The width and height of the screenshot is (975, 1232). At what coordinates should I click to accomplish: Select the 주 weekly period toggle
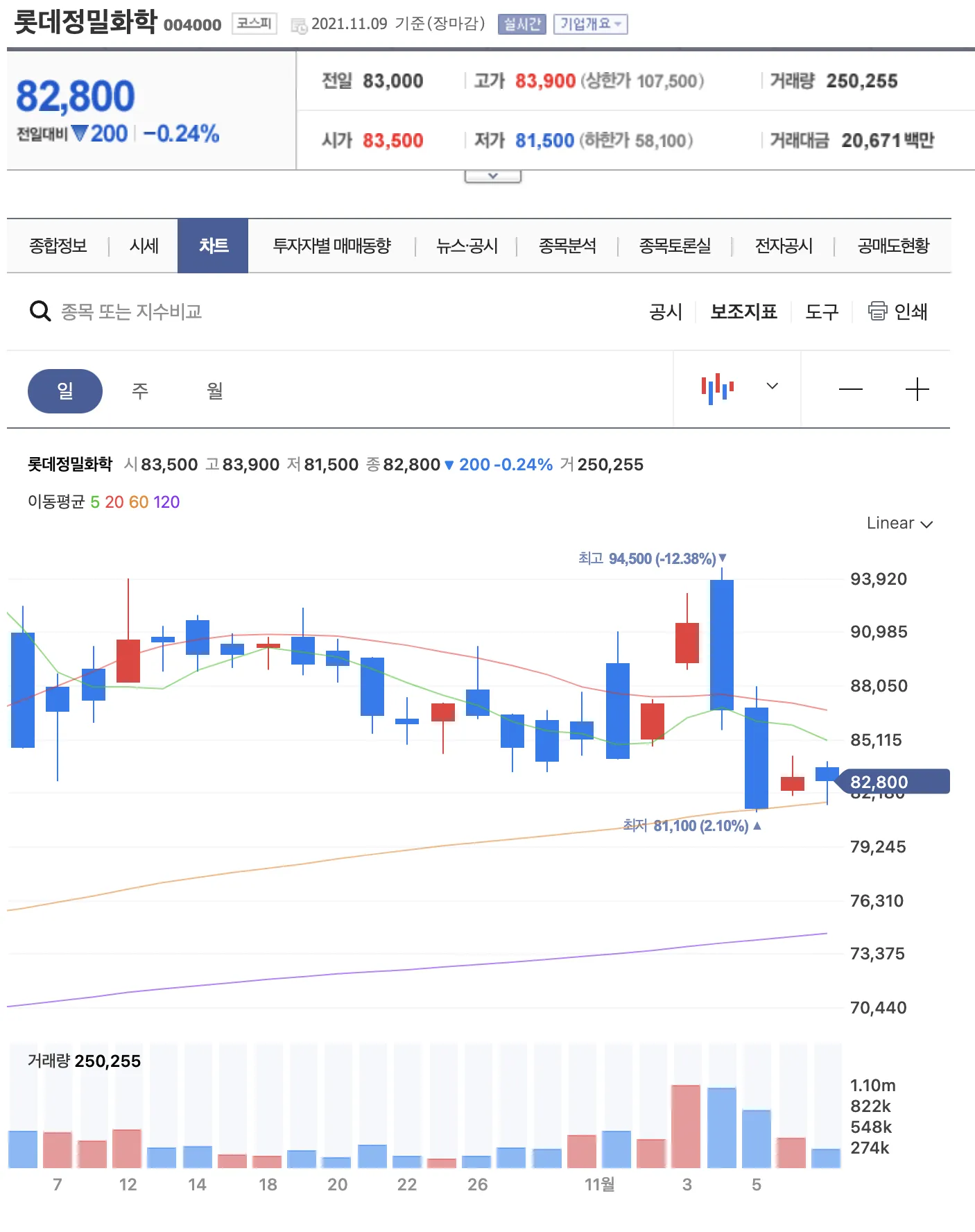(140, 391)
